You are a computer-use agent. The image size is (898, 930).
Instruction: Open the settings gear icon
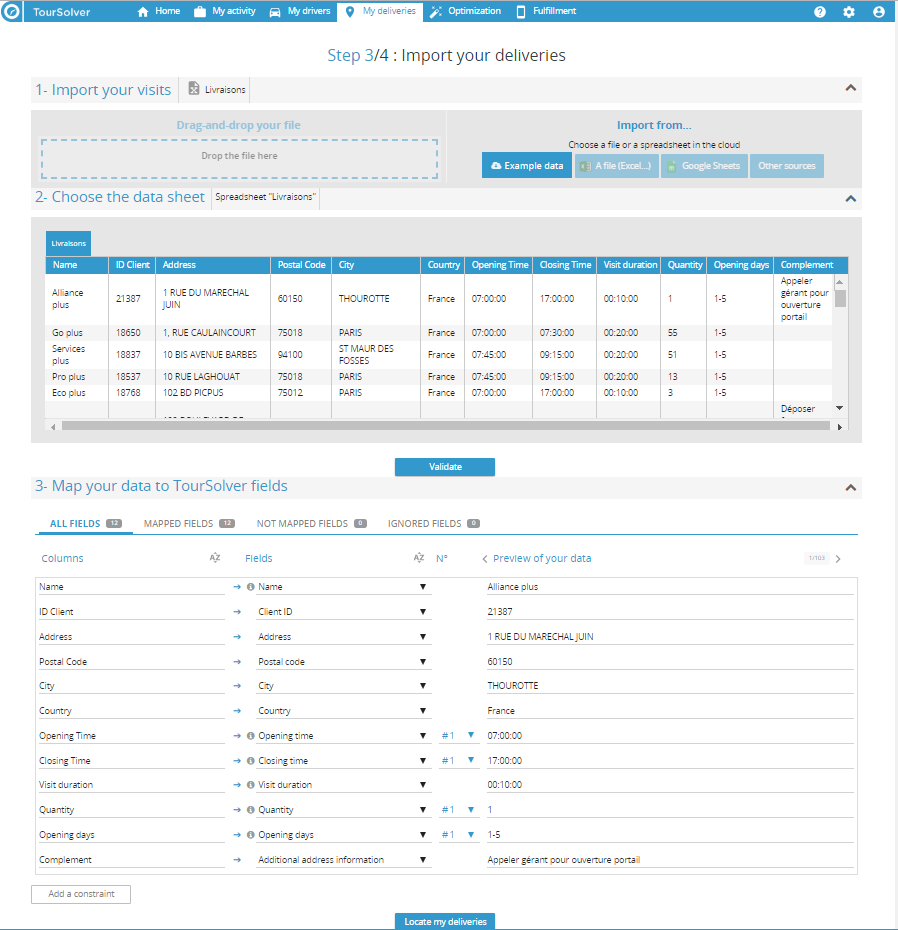tap(849, 12)
